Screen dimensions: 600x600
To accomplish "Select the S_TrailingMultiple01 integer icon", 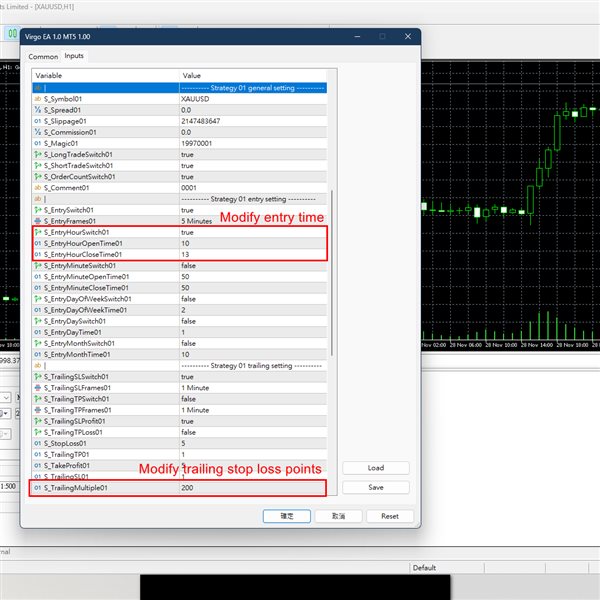I will click(x=38, y=488).
